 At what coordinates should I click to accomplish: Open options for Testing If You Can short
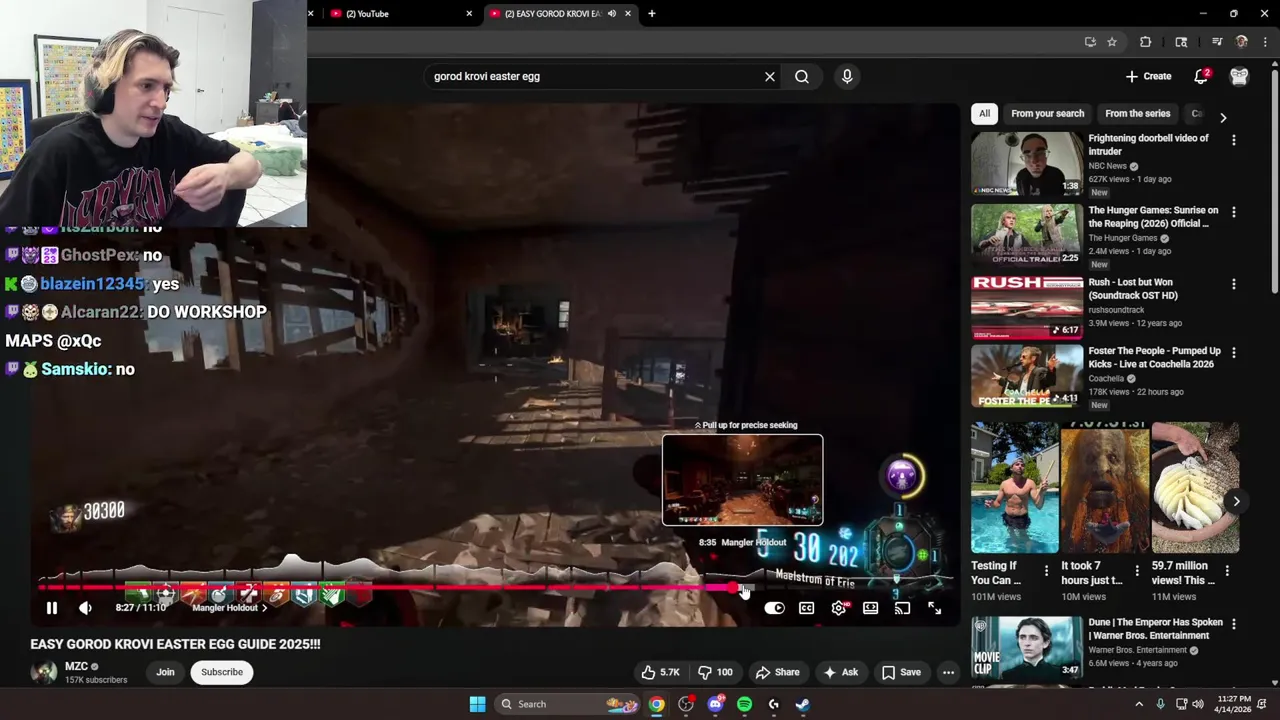coord(1046,570)
